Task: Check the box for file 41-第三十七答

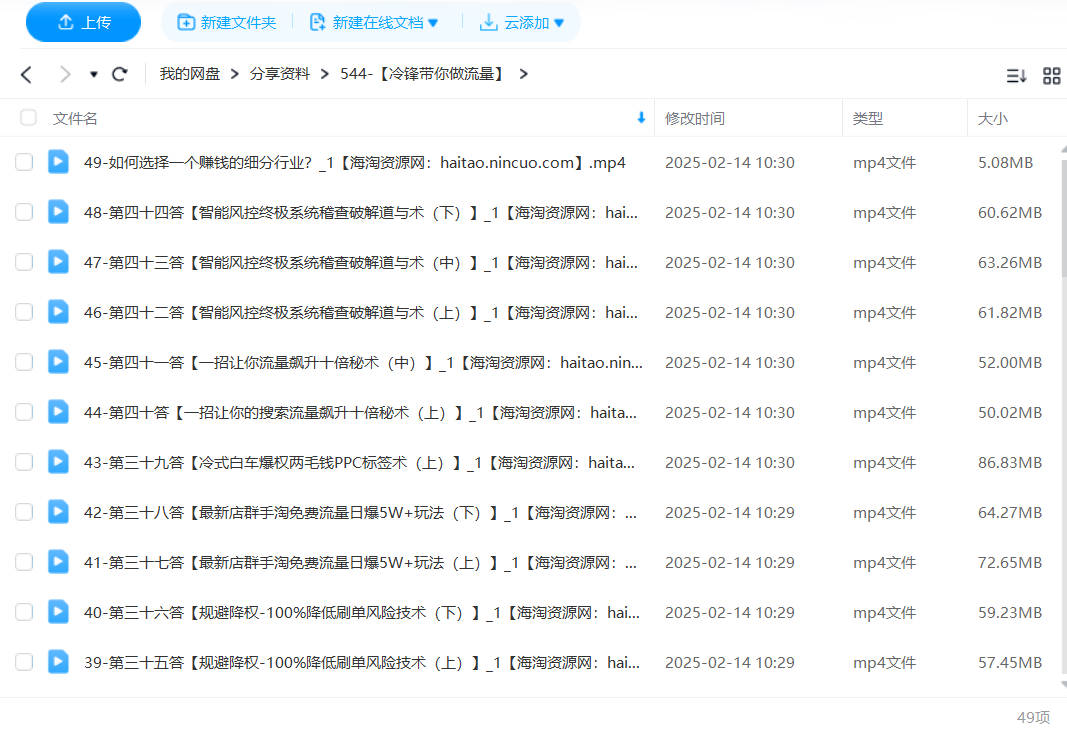Action: 24,562
